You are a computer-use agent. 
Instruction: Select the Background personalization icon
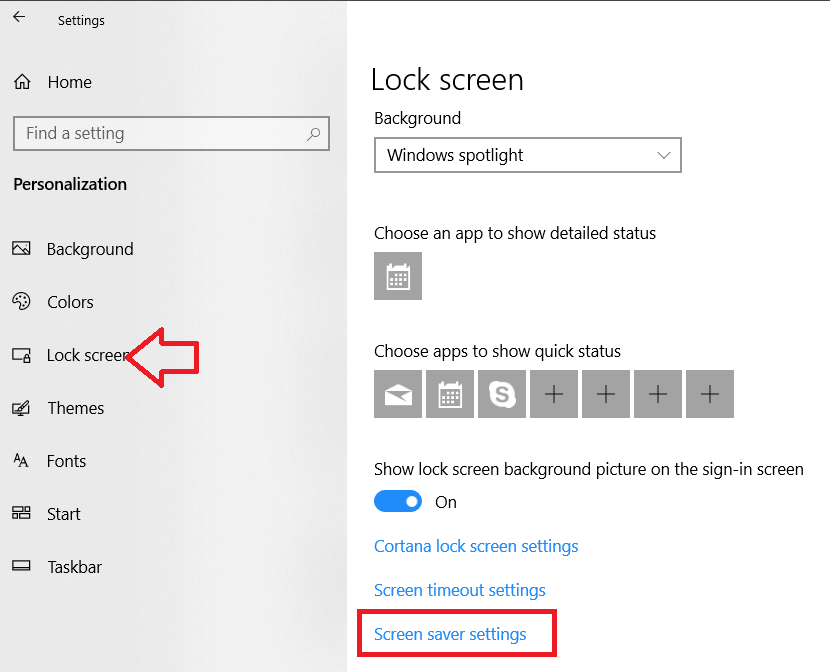tap(22, 248)
